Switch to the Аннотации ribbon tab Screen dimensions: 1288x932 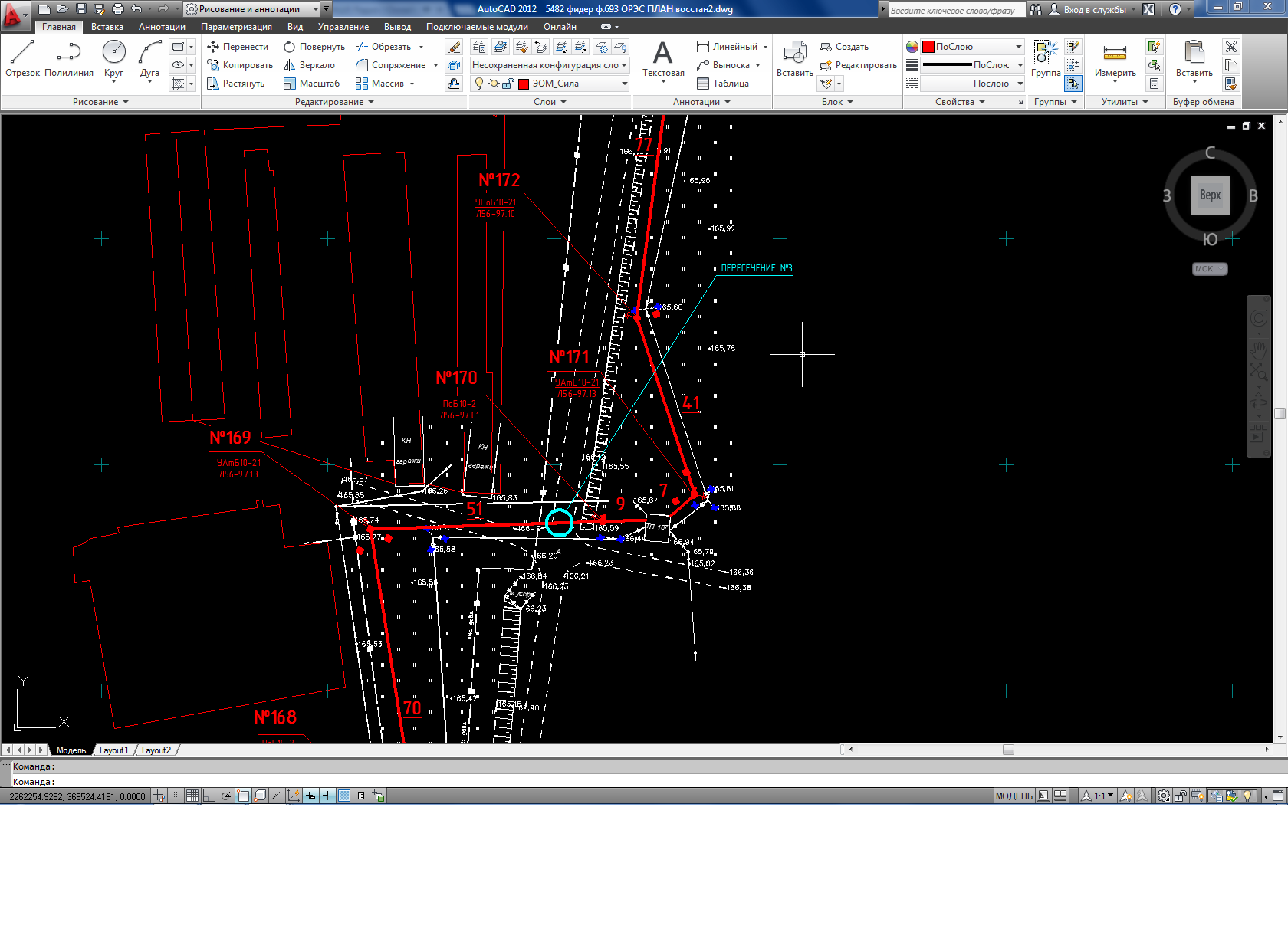click(x=162, y=27)
